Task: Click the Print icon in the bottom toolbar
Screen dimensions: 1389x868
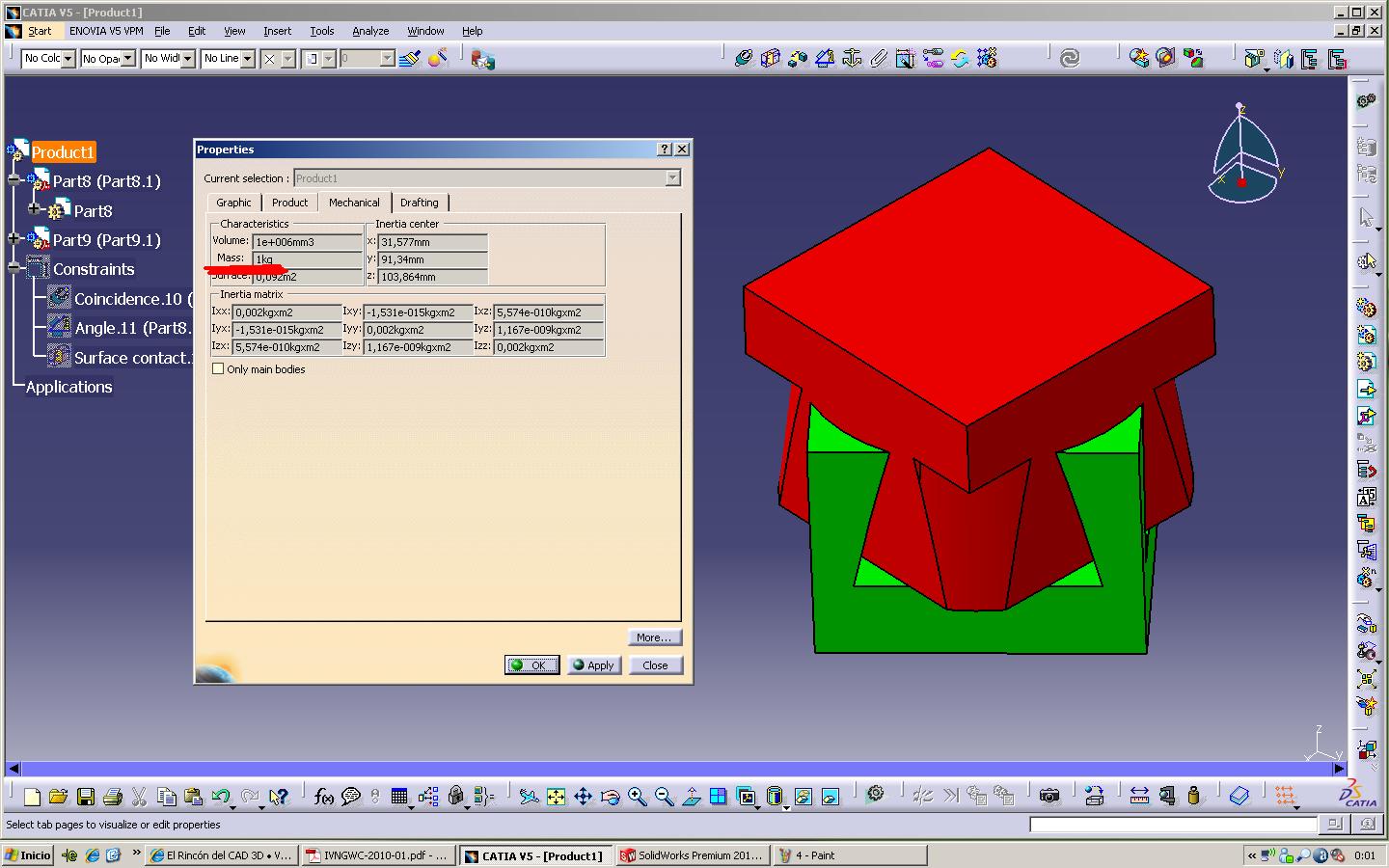Action: (x=112, y=797)
